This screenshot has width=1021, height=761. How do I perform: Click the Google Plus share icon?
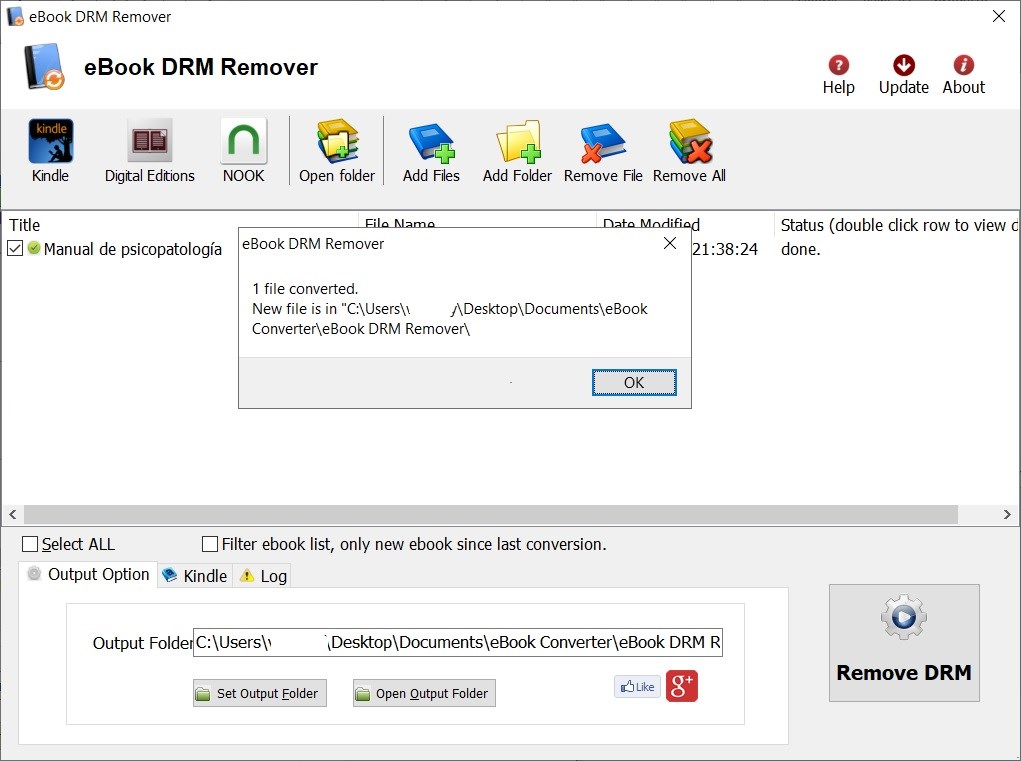coord(682,686)
